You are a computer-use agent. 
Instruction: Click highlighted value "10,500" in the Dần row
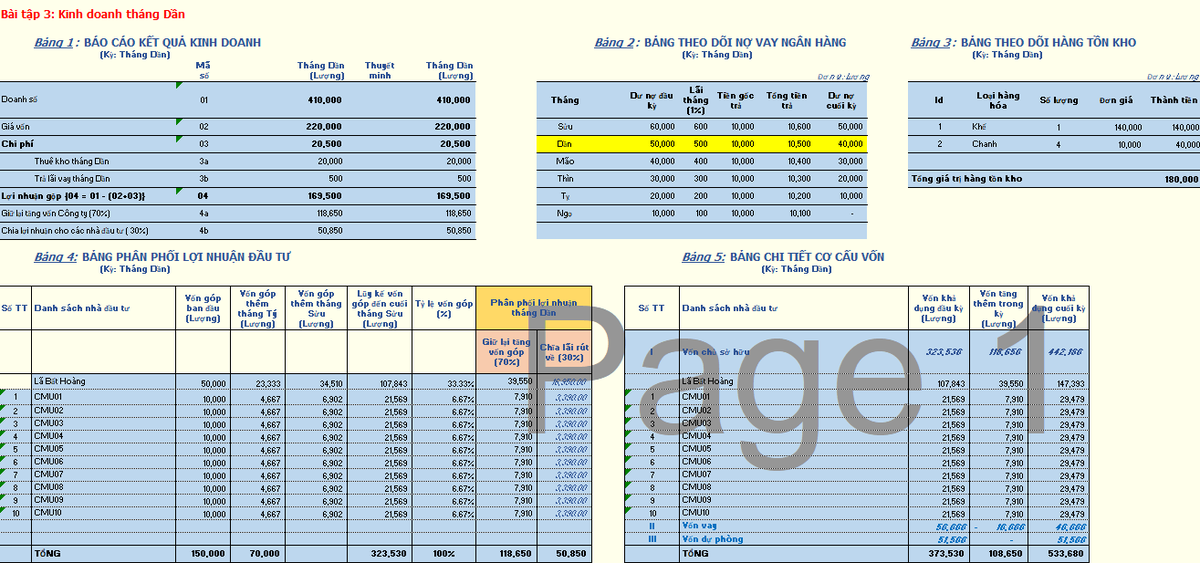(x=798, y=144)
